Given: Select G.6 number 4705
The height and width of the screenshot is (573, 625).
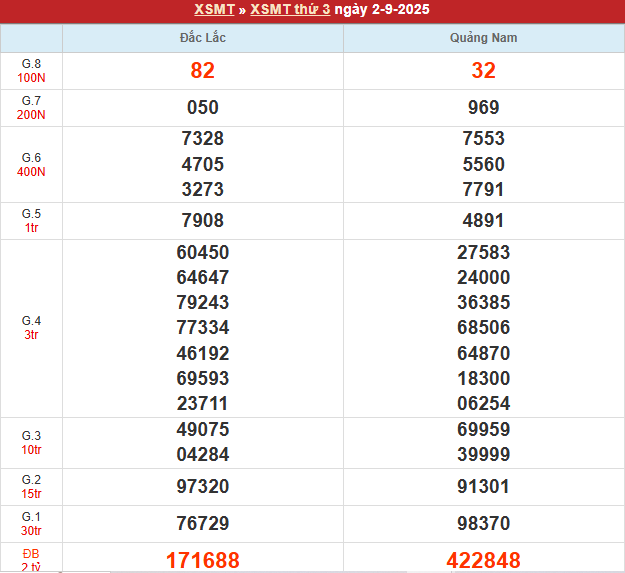Looking at the screenshot, I should (202, 164).
